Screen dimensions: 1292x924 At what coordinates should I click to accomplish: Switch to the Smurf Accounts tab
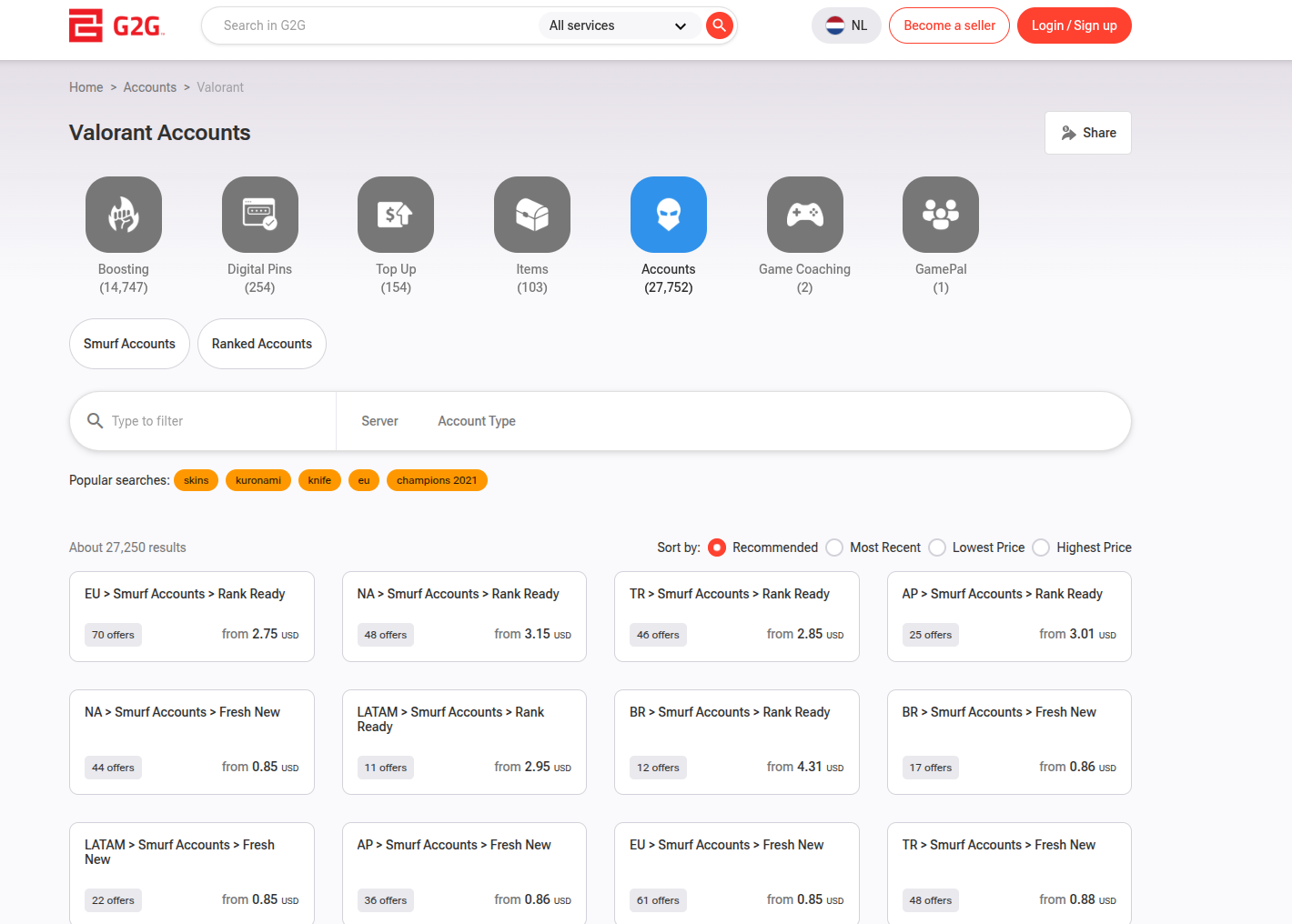pyautogui.click(x=129, y=344)
